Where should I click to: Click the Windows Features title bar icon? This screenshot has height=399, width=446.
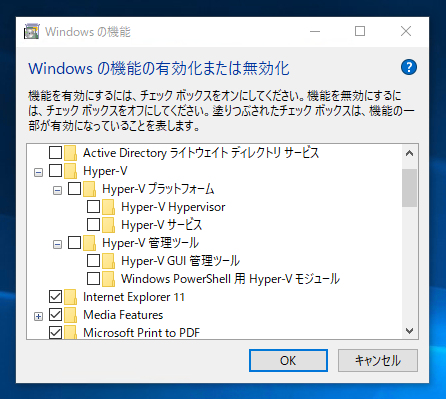pyautogui.click(x=32, y=32)
